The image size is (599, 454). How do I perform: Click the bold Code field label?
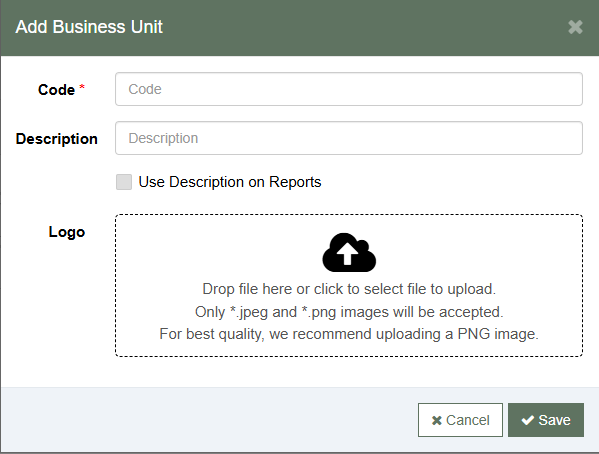[57, 90]
